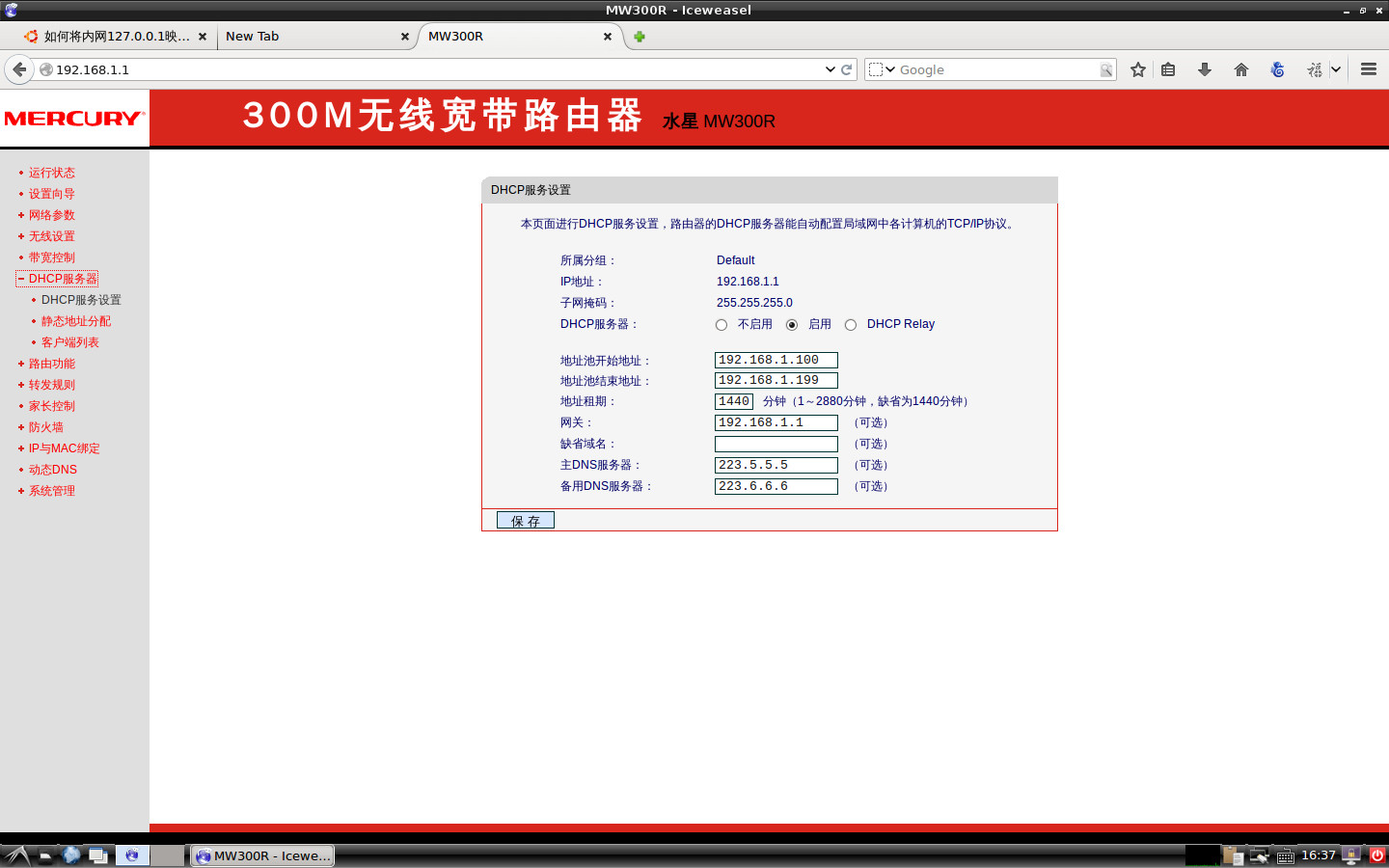
Task: Click the lease time 1440 field
Action: pos(734,401)
